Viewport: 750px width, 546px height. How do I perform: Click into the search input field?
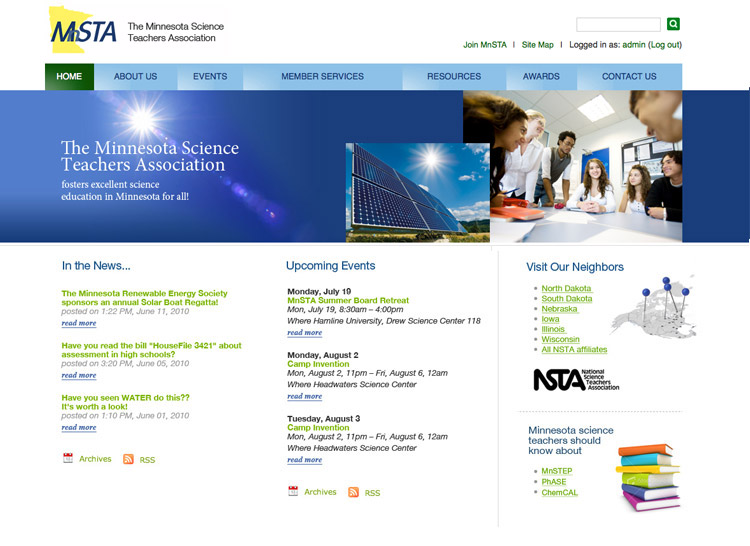(x=618, y=24)
